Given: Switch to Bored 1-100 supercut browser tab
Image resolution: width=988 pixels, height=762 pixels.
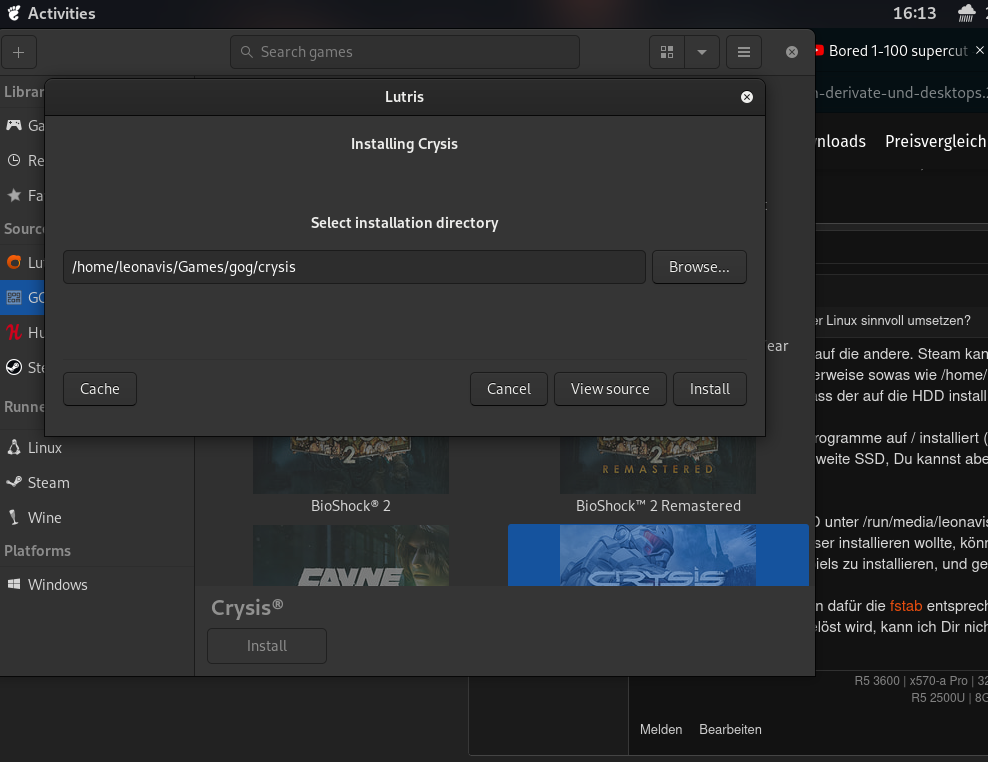Looking at the screenshot, I should pos(897,51).
